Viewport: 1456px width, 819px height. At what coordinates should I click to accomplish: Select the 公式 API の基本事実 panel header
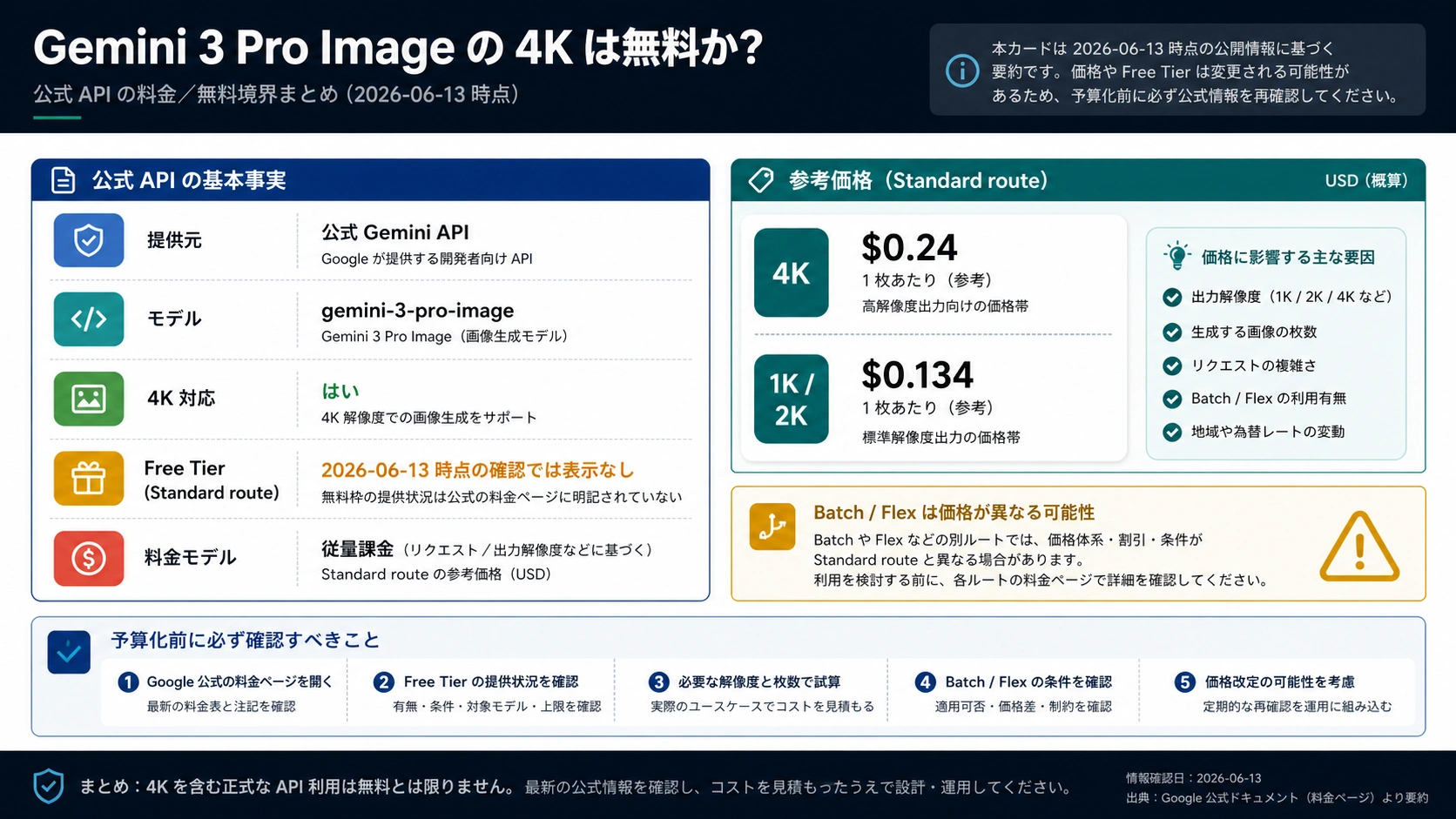370,180
